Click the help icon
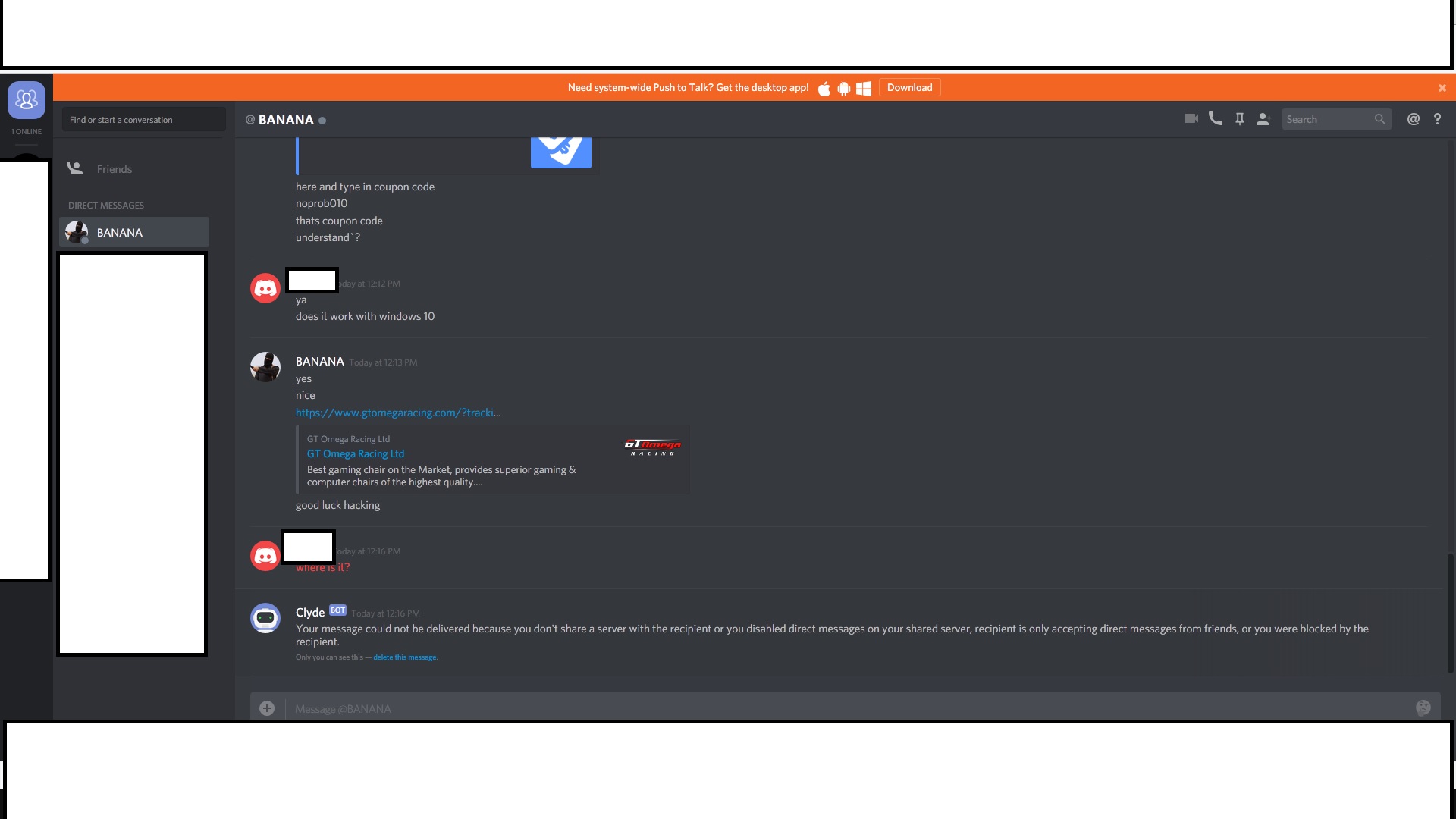This screenshot has width=1456, height=819. 1436,119
